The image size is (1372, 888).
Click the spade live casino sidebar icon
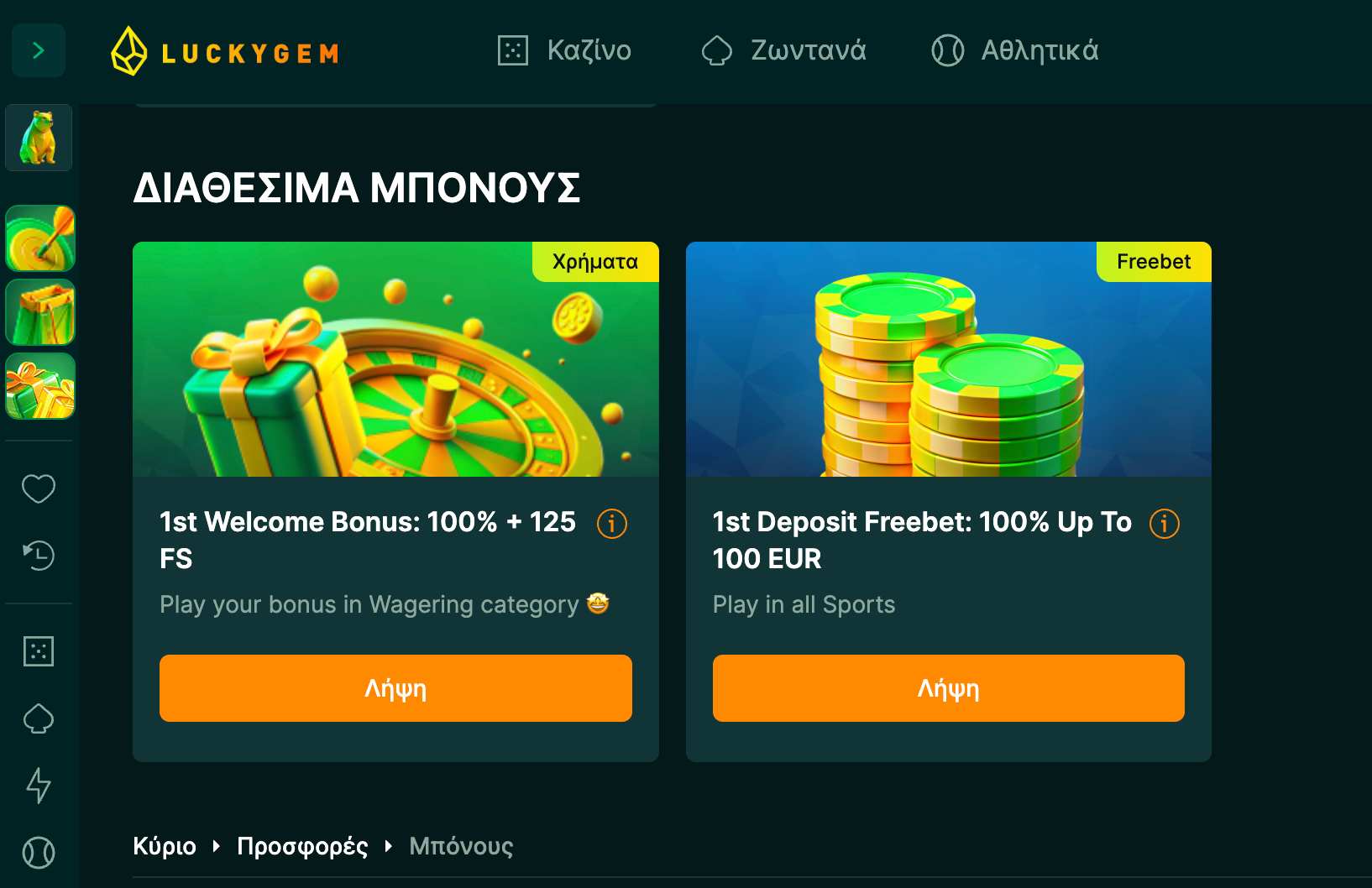39,718
